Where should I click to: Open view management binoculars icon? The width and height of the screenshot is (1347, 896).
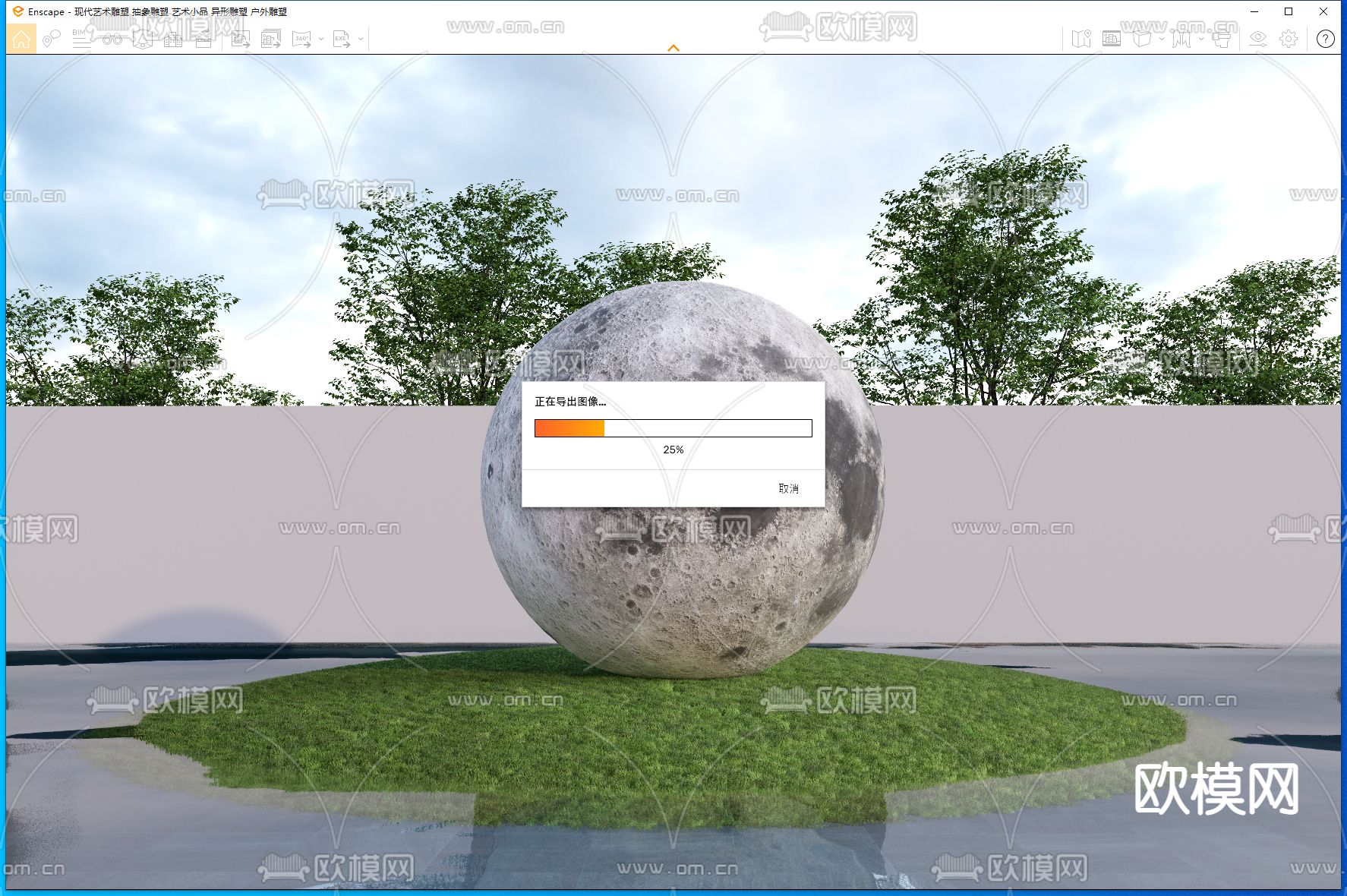112,39
